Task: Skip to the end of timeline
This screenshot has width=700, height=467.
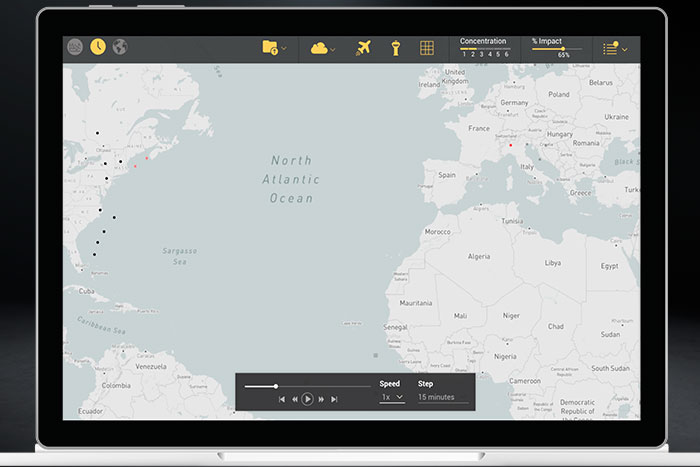Action: click(334, 399)
